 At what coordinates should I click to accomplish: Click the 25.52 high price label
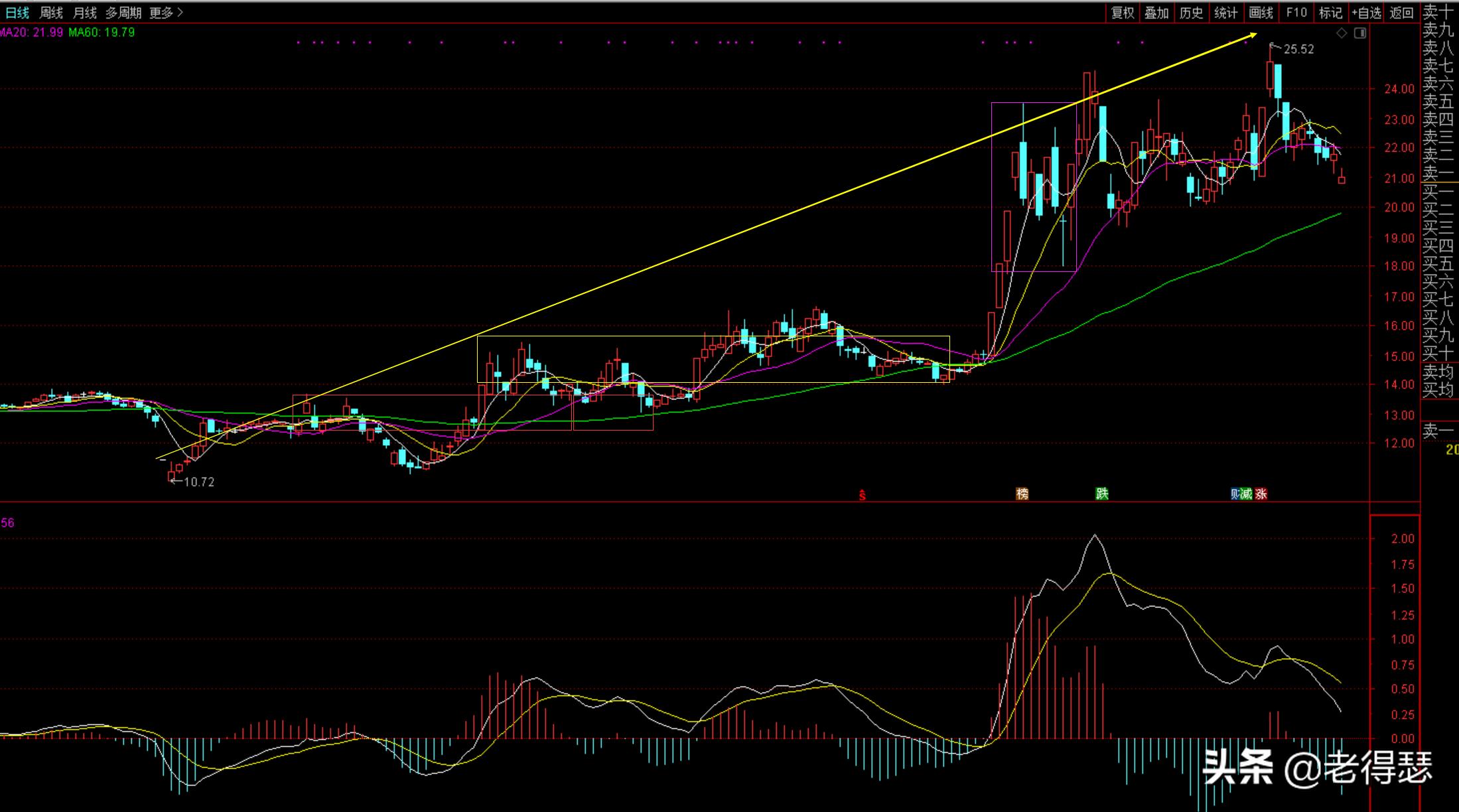pos(1298,49)
